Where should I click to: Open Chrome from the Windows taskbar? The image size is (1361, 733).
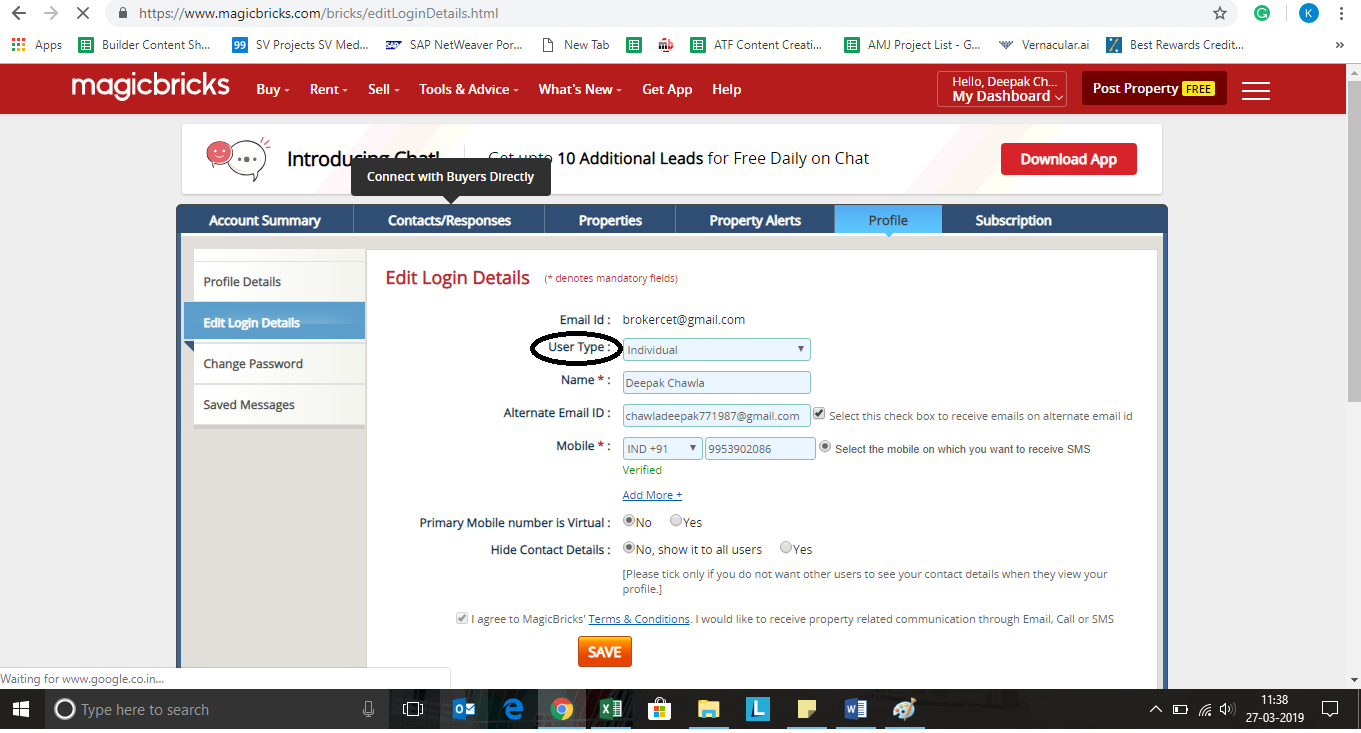click(561, 709)
